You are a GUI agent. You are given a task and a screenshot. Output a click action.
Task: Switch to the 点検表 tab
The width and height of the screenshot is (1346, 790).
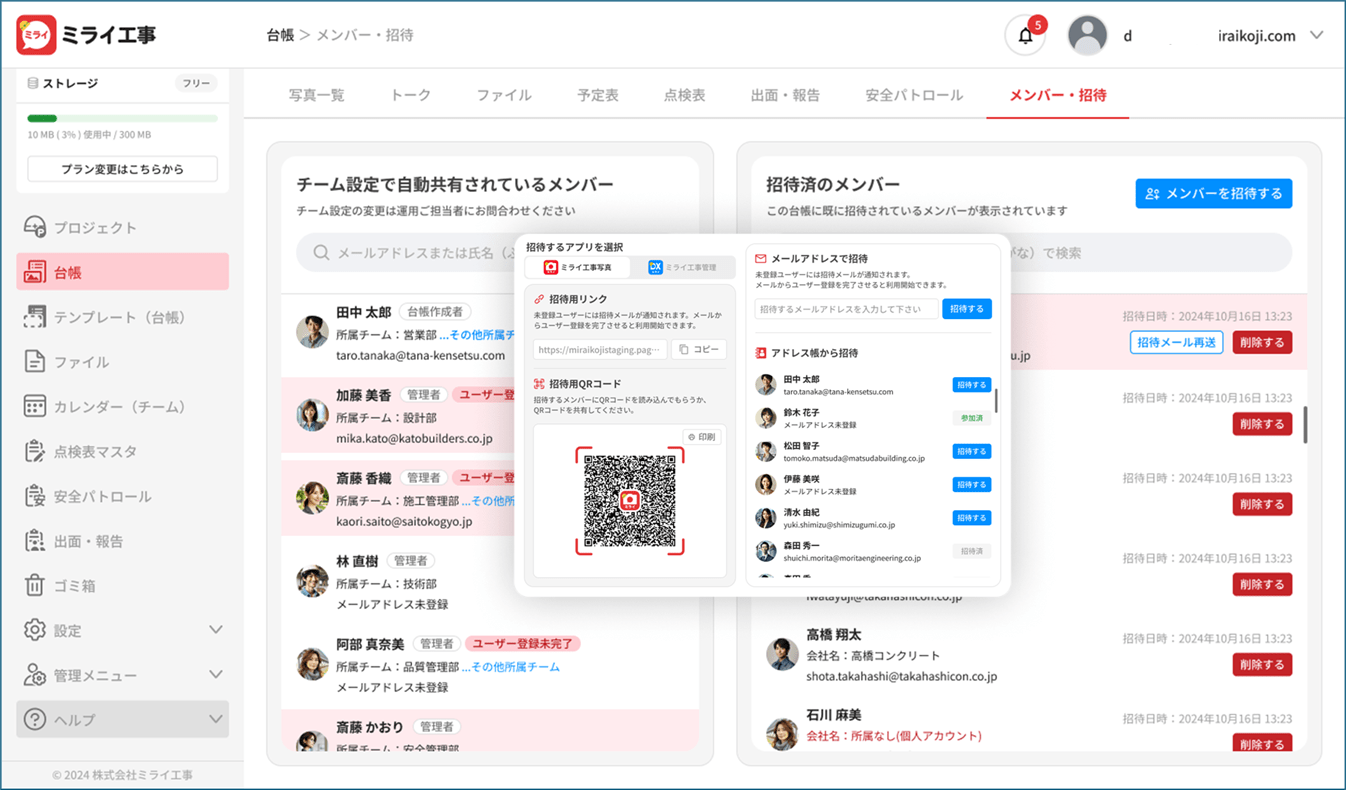(x=685, y=95)
